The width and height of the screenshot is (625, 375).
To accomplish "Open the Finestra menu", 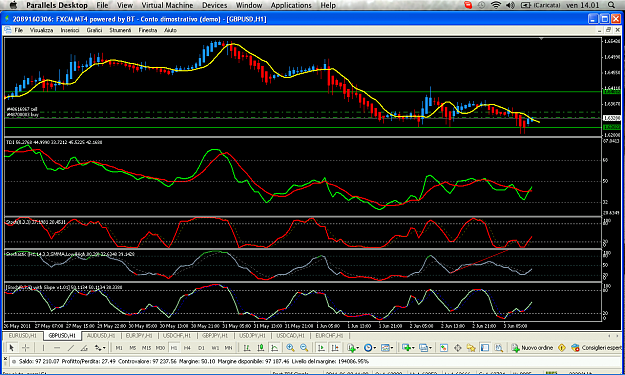I will [148, 30].
